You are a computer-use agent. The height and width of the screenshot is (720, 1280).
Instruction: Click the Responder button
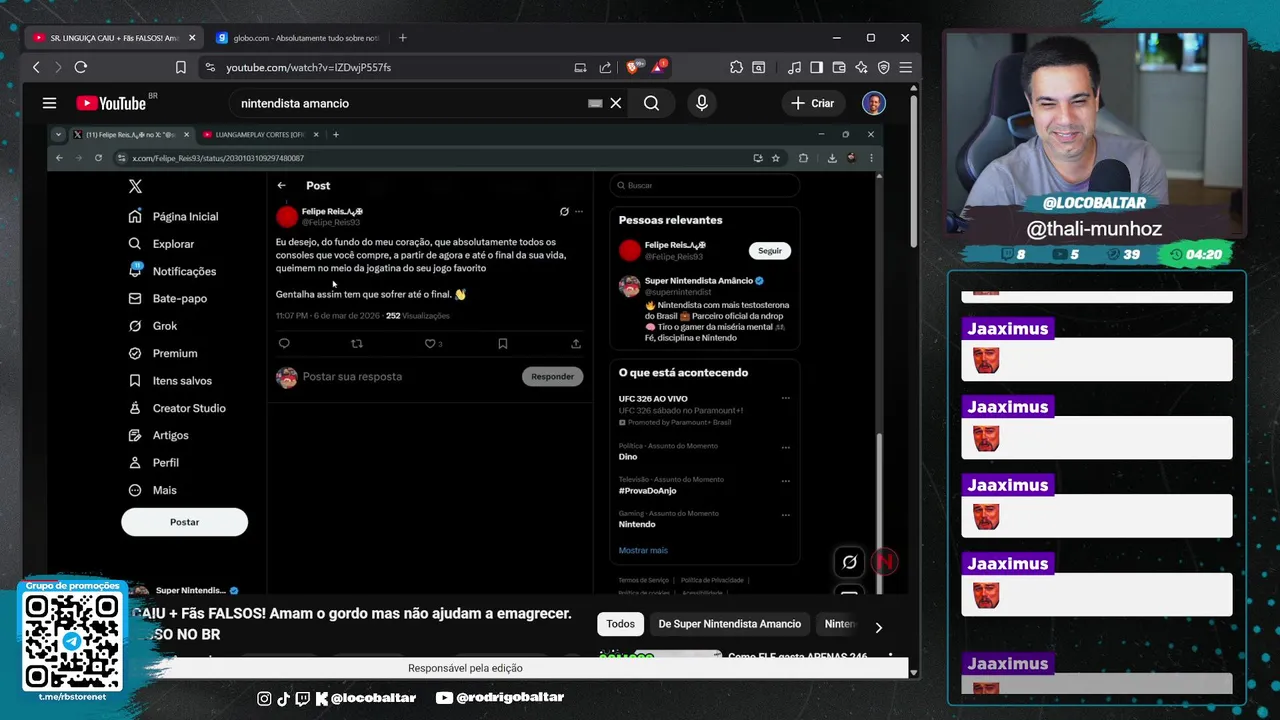(x=552, y=377)
